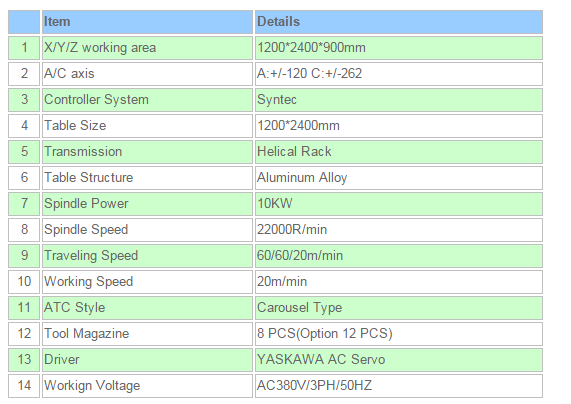Click row number 14 cell

pyautogui.click(x=24, y=386)
